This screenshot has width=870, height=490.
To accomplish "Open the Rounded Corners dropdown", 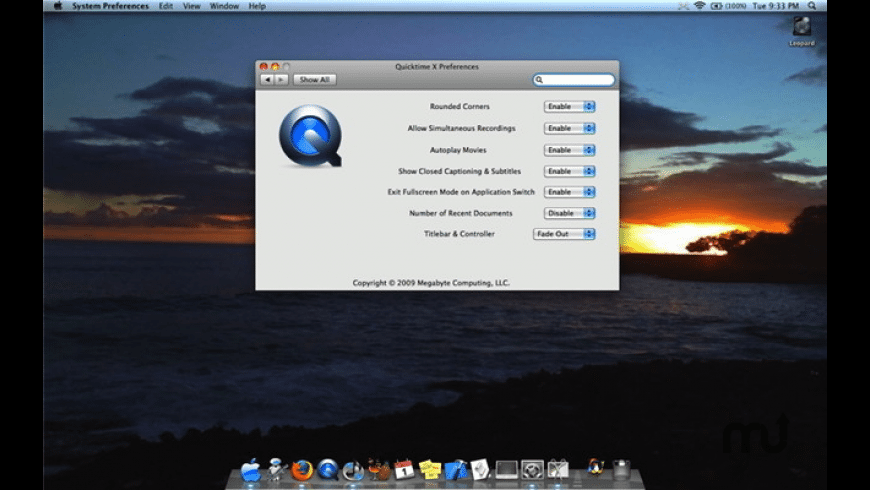I will tap(569, 107).
